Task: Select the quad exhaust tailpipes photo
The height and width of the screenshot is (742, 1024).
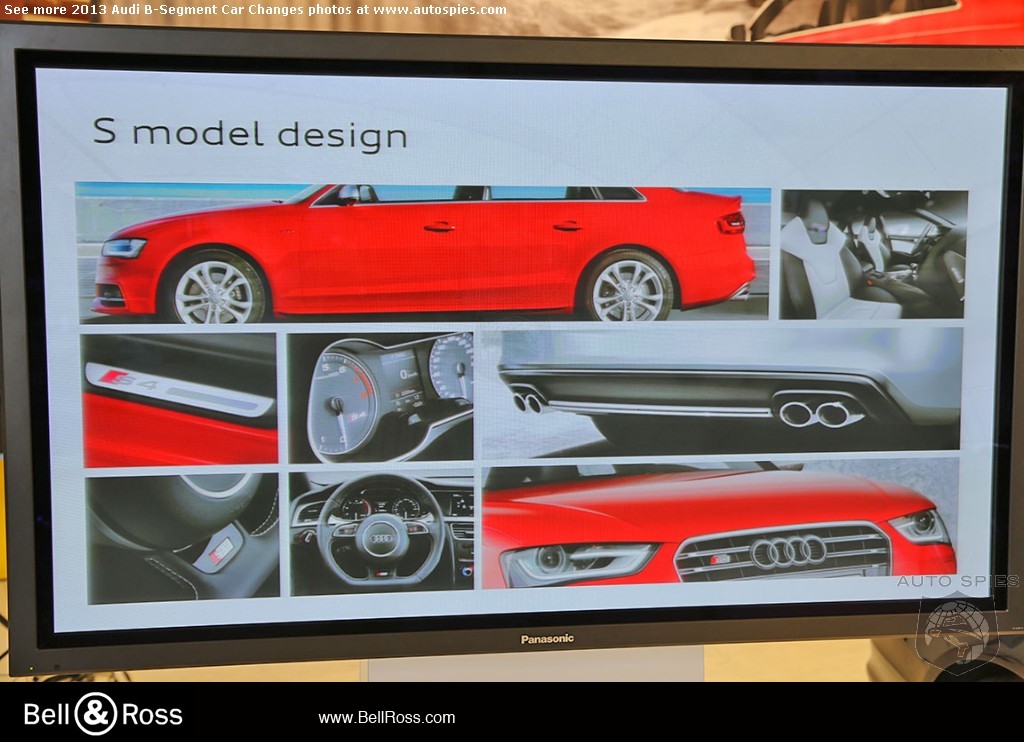Action: 722,393
